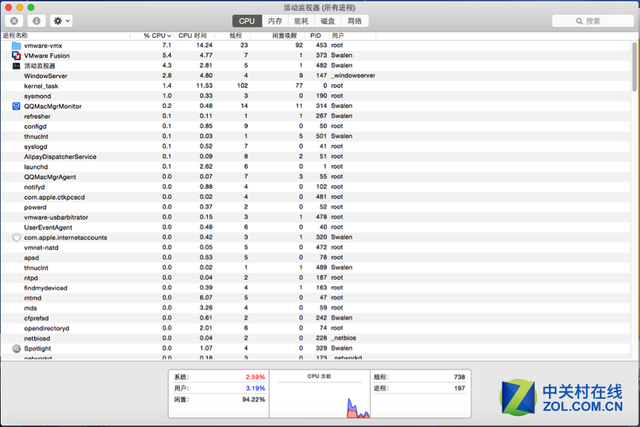Switch to the 内存 memory tab

point(275,21)
